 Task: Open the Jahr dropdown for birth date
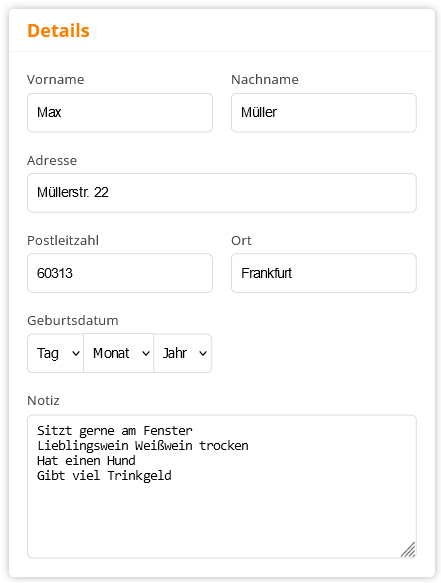183,353
